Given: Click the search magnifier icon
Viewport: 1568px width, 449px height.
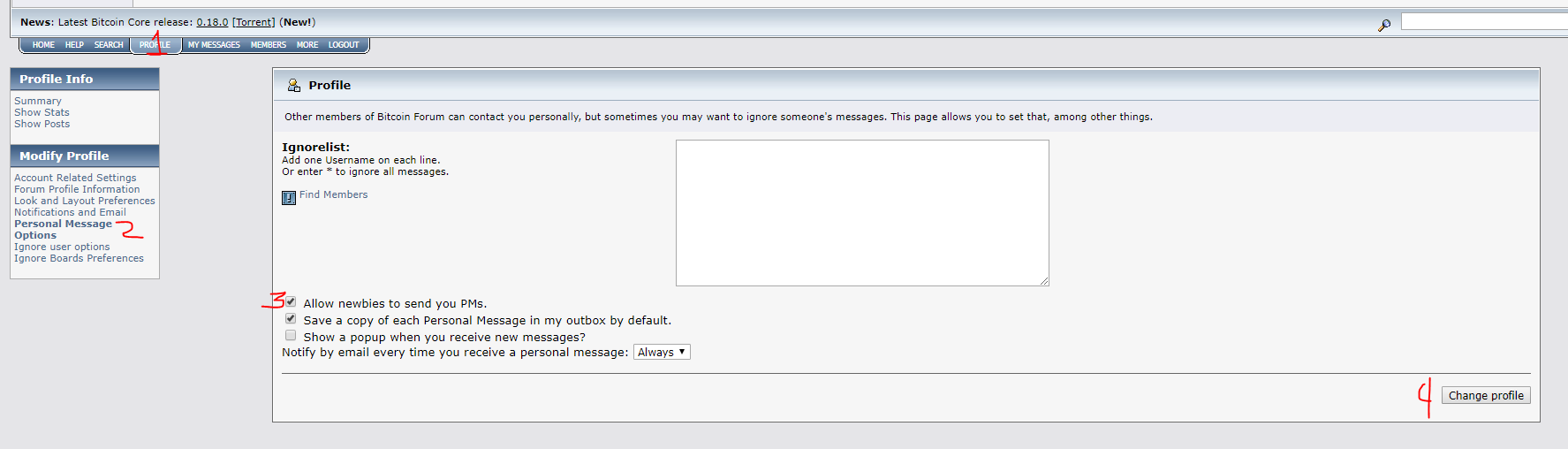Looking at the screenshot, I should pyautogui.click(x=1384, y=26).
